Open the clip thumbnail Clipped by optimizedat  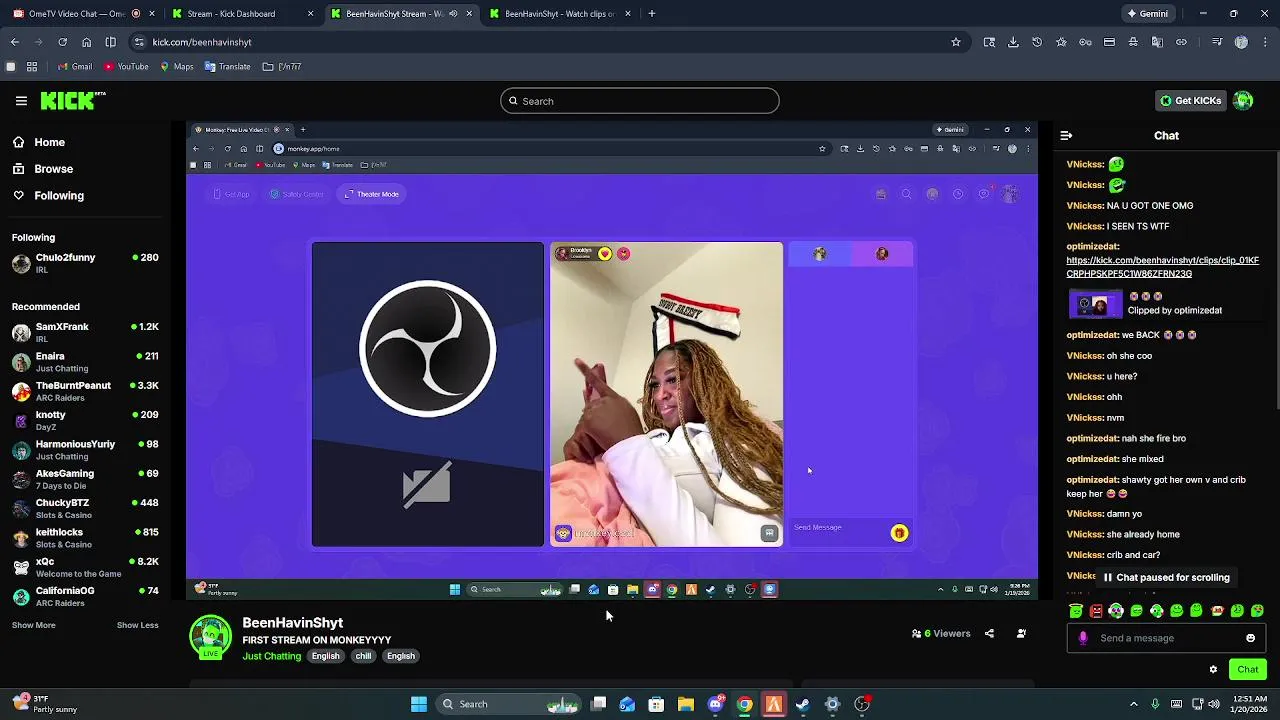(1095, 304)
